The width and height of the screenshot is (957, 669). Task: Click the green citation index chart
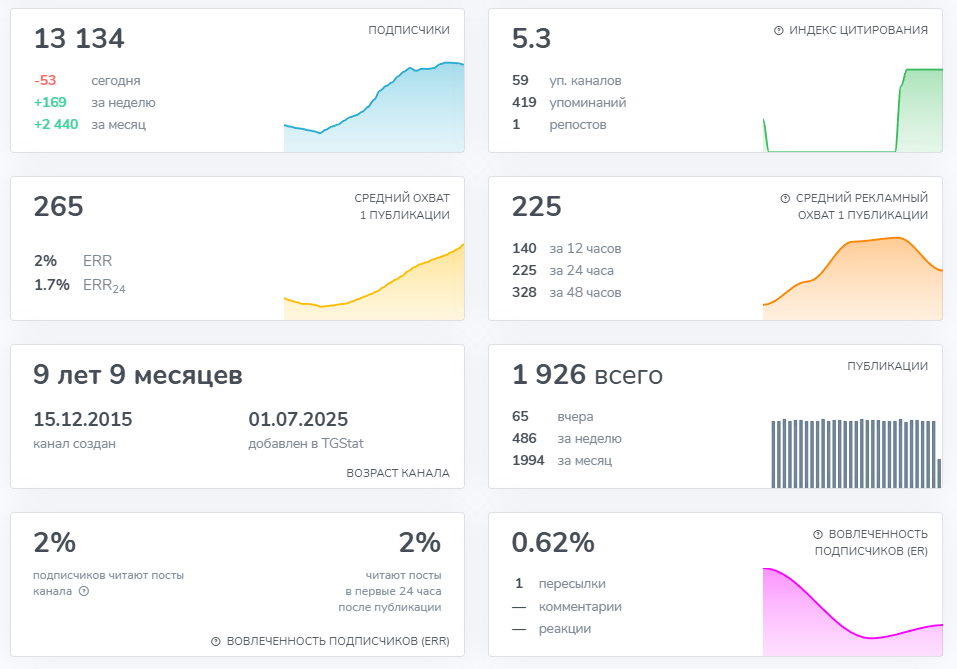click(x=853, y=110)
